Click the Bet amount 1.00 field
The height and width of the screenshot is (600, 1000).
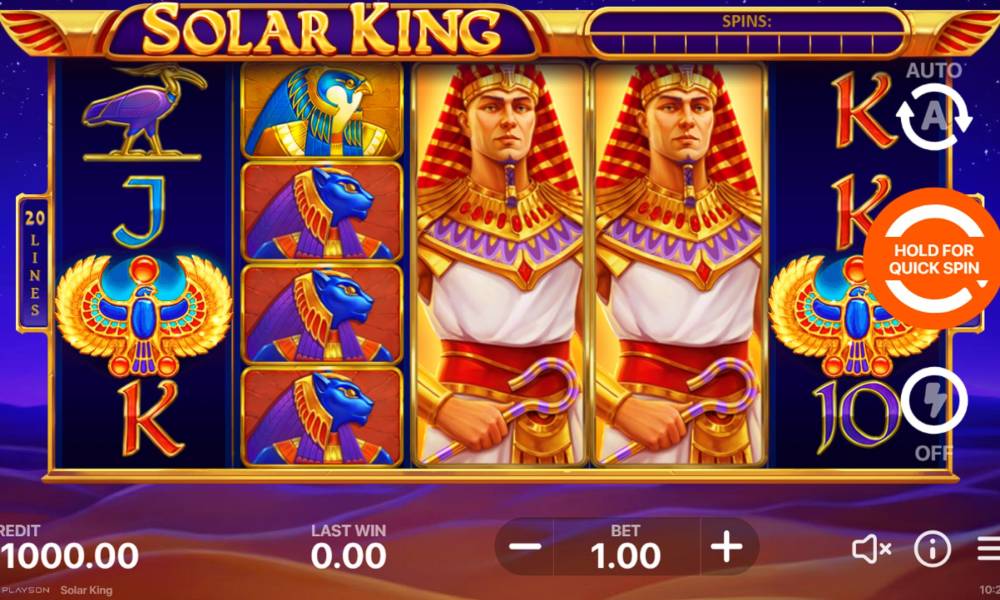pos(626,546)
